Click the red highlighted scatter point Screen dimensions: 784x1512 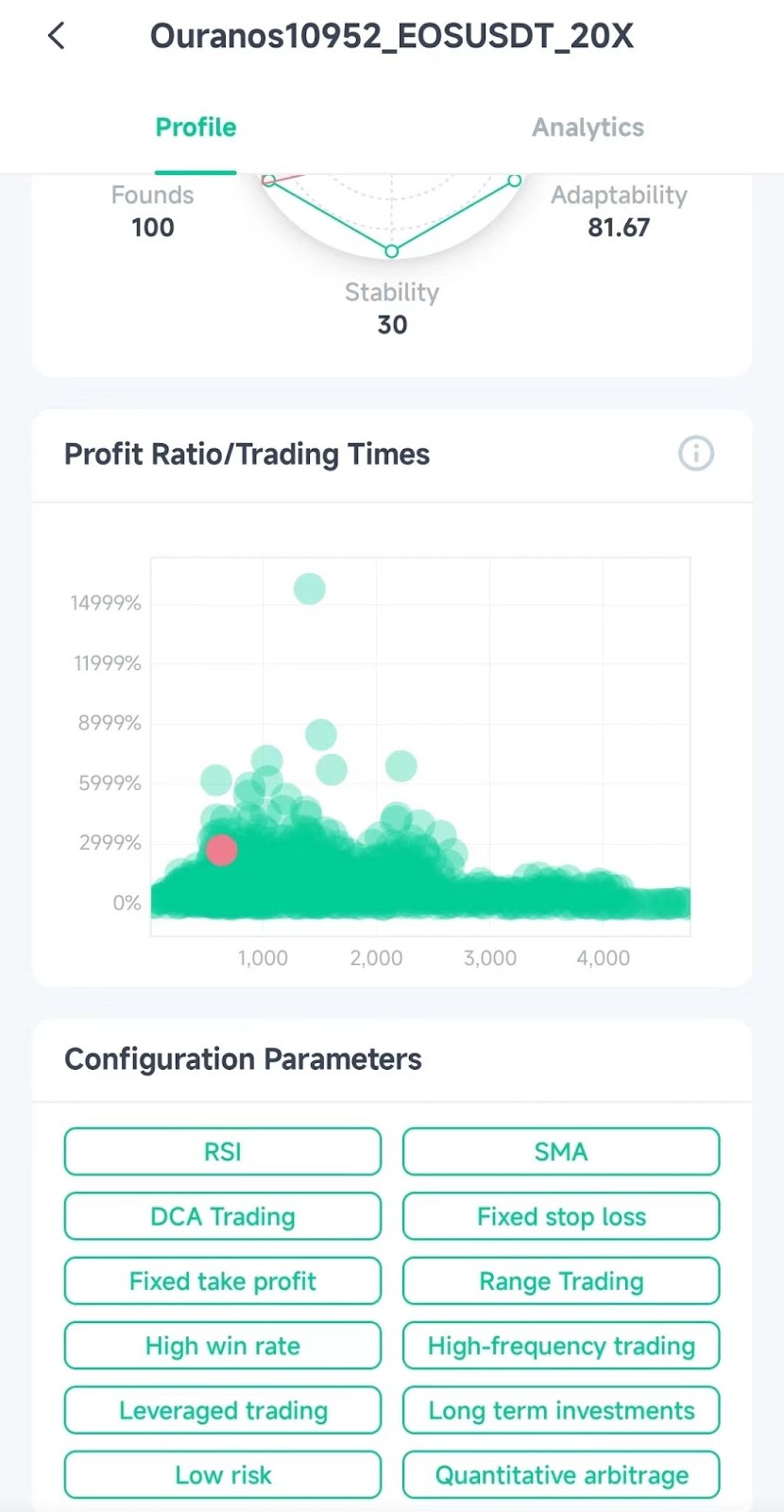[221, 850]
